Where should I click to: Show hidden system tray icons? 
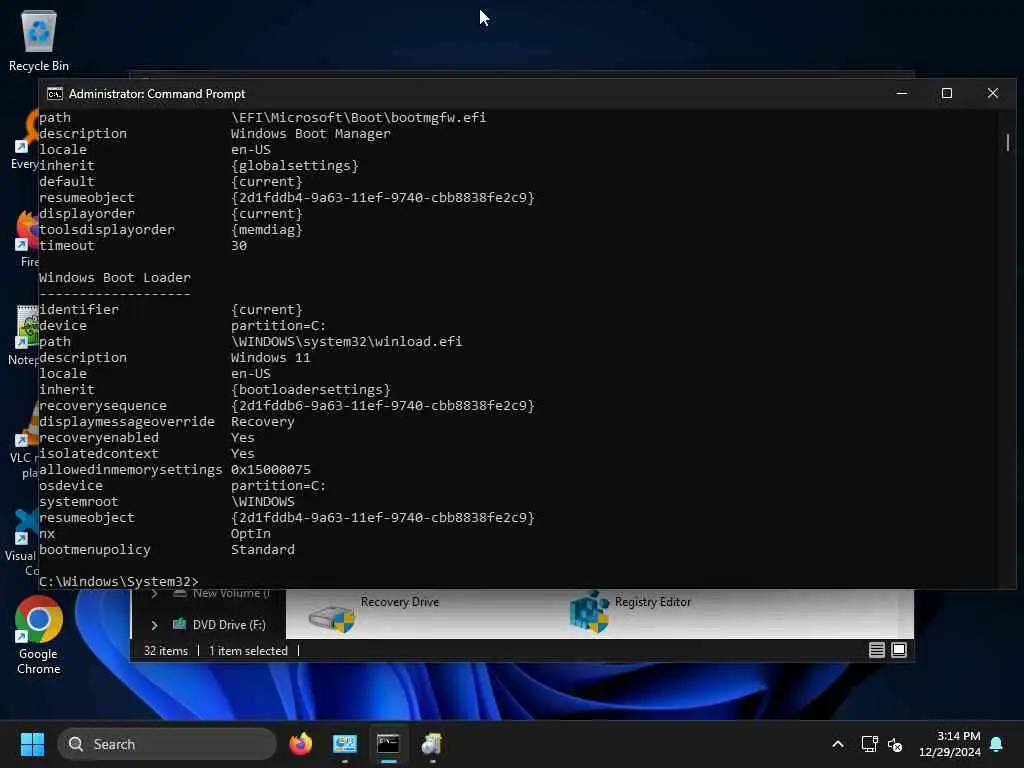[x=838, y=744]
